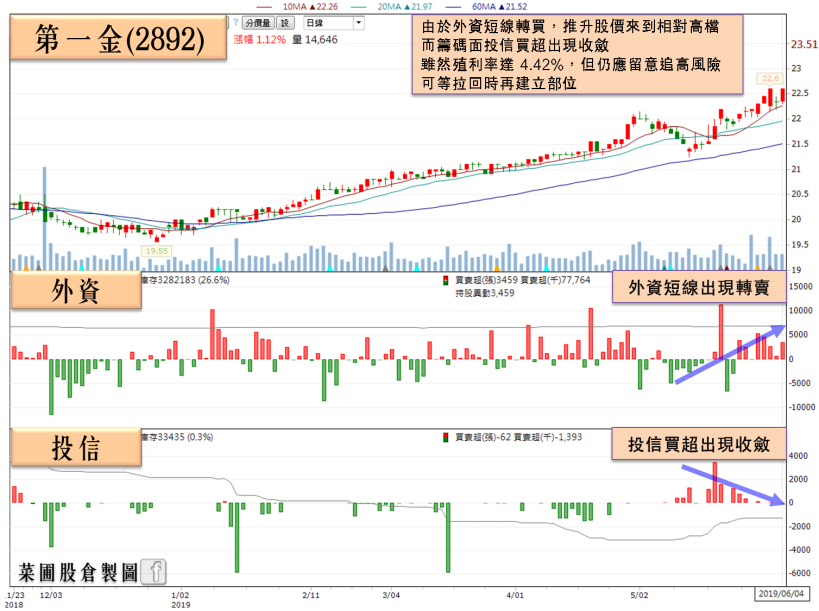Click the 設 settings button
Screen dimensions: 819x611
coord(285,23)
